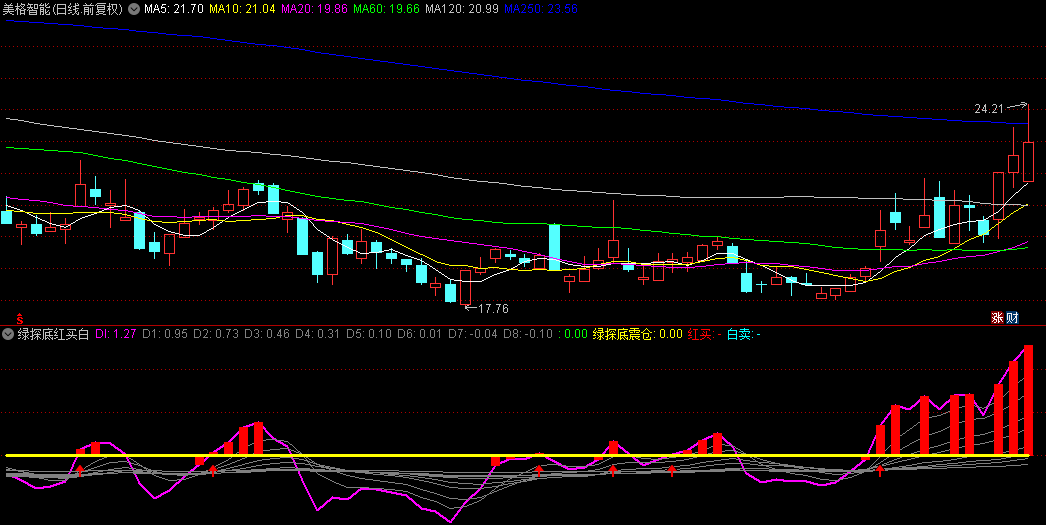Image resolution: width=1046 pixels, height=525 pixels.
Task: Click the D1: 0.95 value
Action: pos(165,334)
